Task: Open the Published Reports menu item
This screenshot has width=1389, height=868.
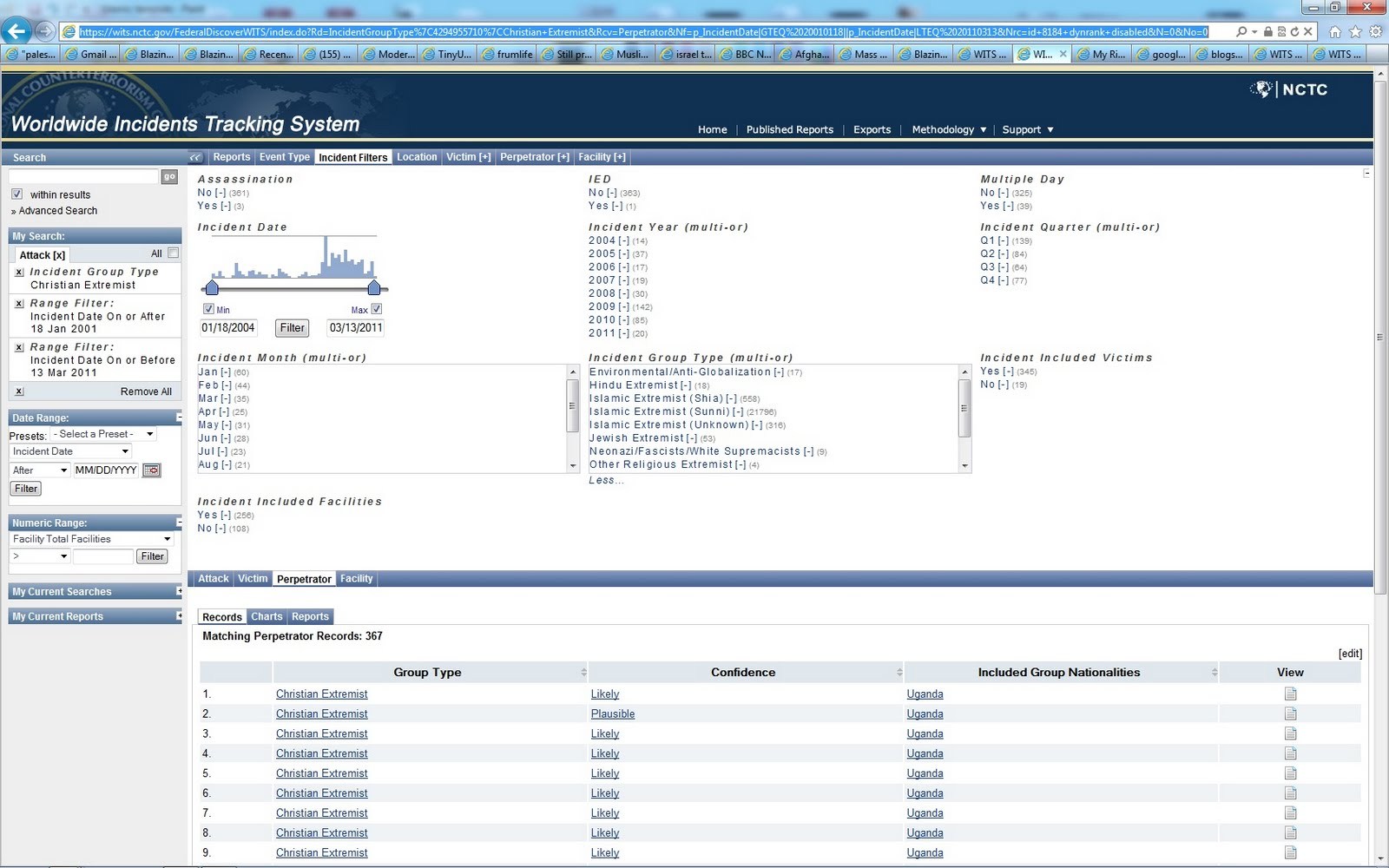Action: pos(789,129)
